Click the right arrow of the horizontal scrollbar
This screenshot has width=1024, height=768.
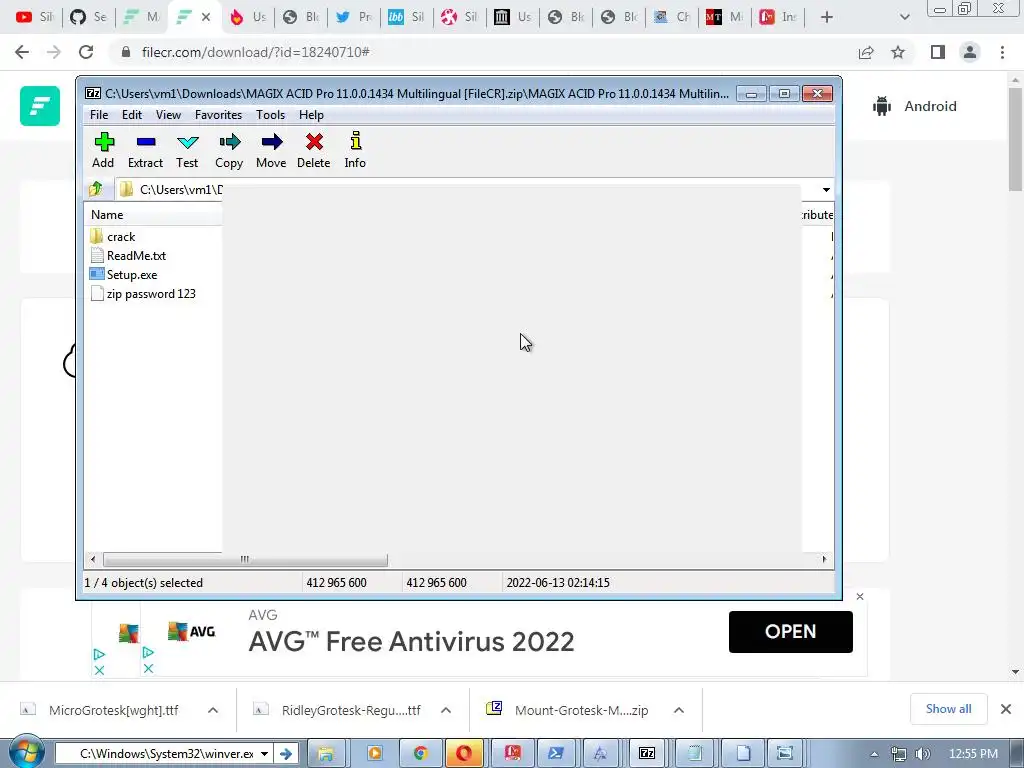pos(824,560)
